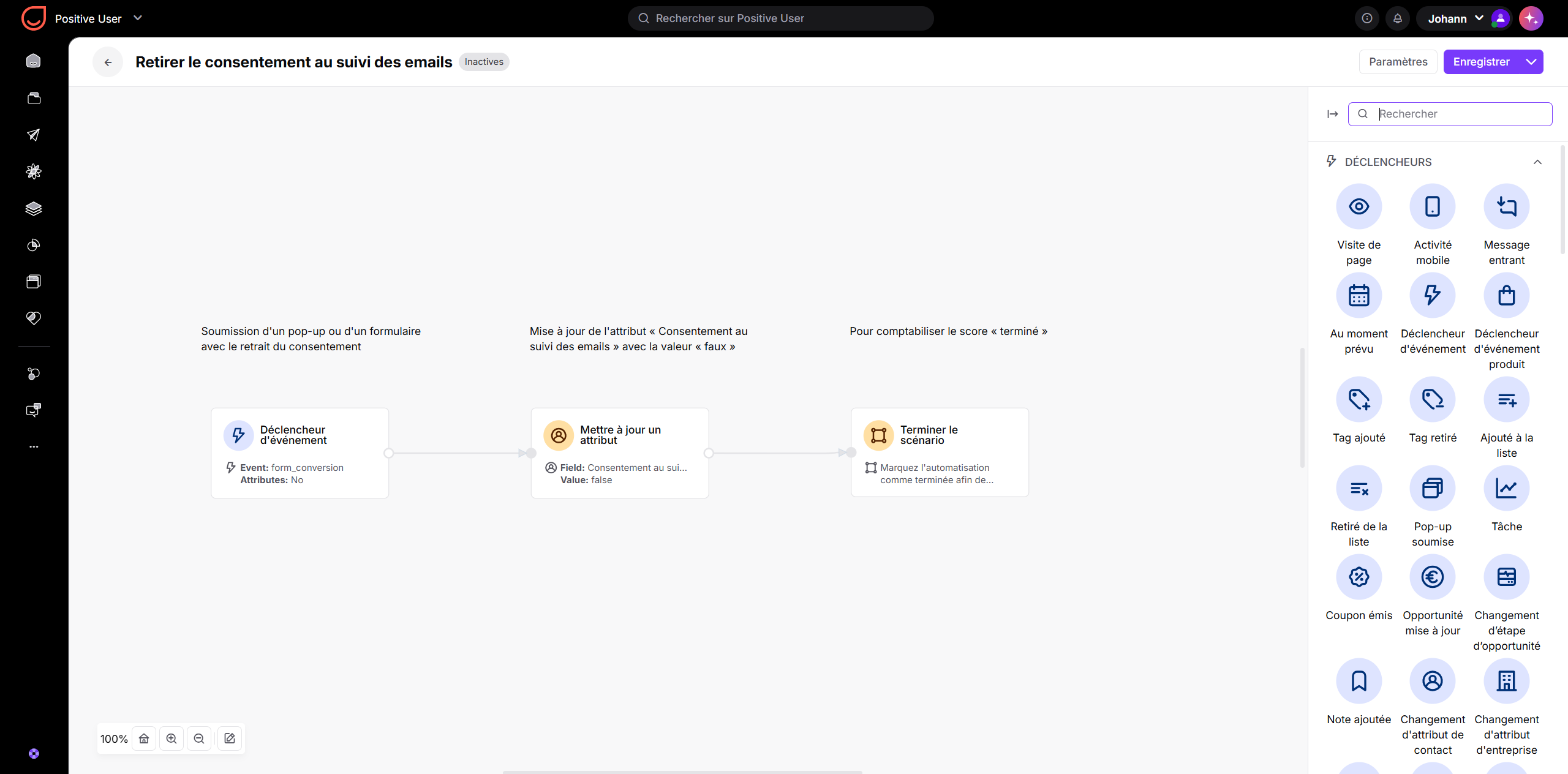Viewport: 1568px width, 774px height.
Task: Open the info help icon in top bar
Action: pyautogui.click(x=1366, y=18)
